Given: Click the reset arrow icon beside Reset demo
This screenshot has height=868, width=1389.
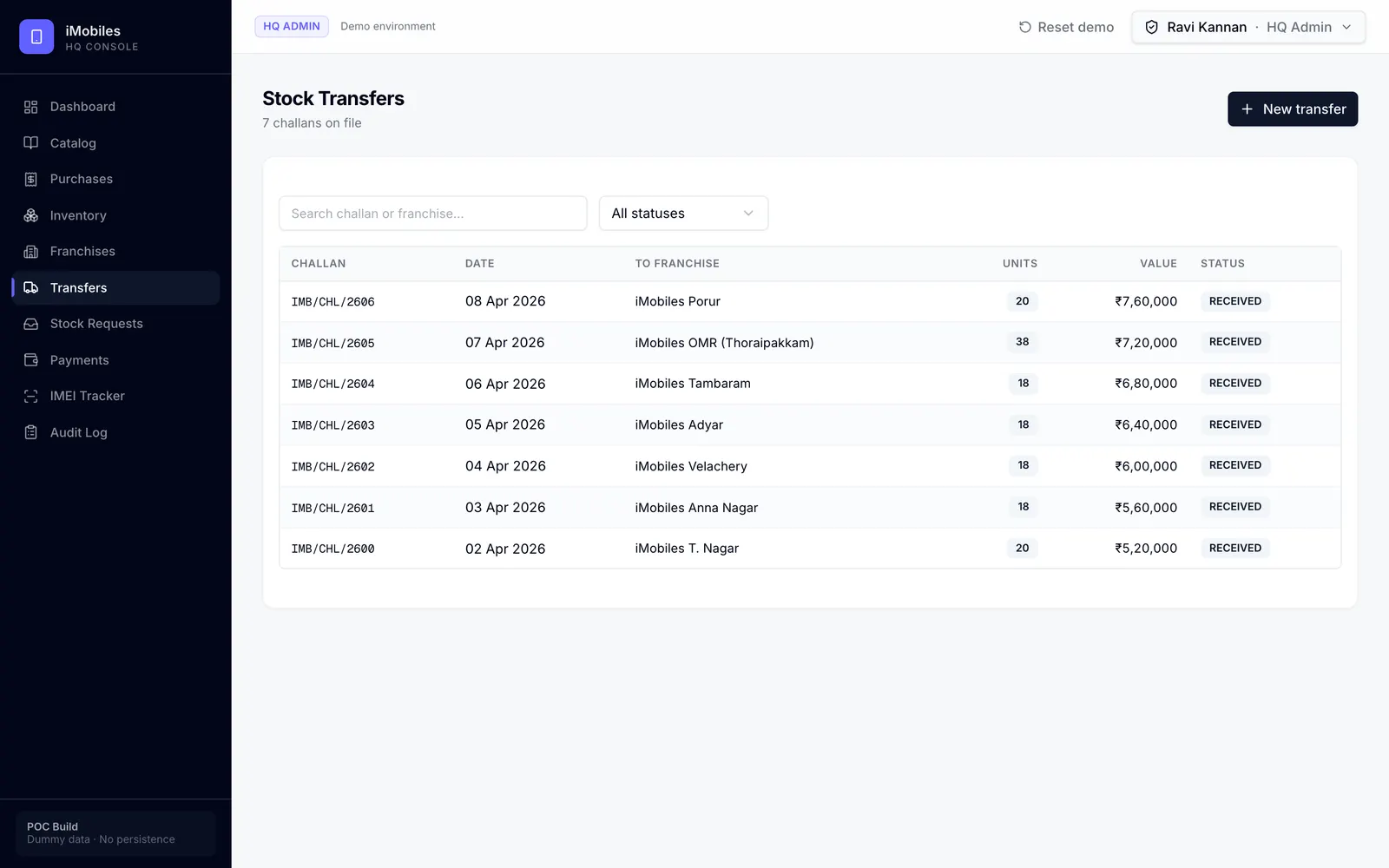Looking at the screenshot, I should click(1025, 27).
